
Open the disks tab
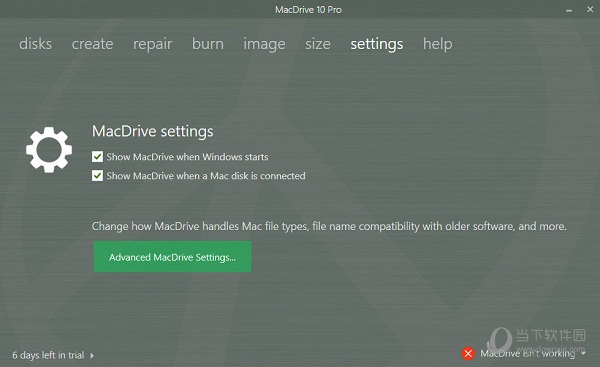pos(35,44)
